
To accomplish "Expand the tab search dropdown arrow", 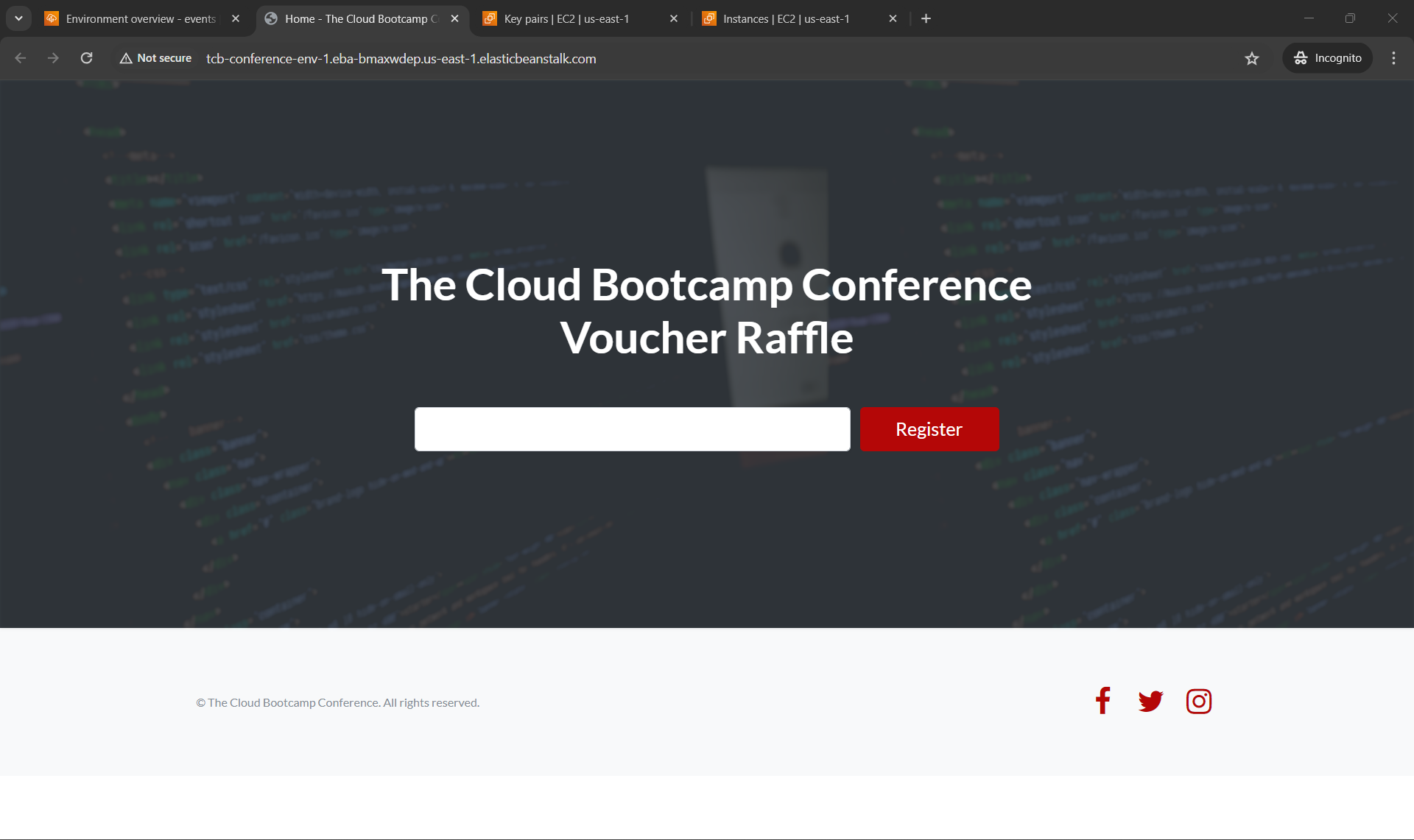I will (x=18, y=18).
